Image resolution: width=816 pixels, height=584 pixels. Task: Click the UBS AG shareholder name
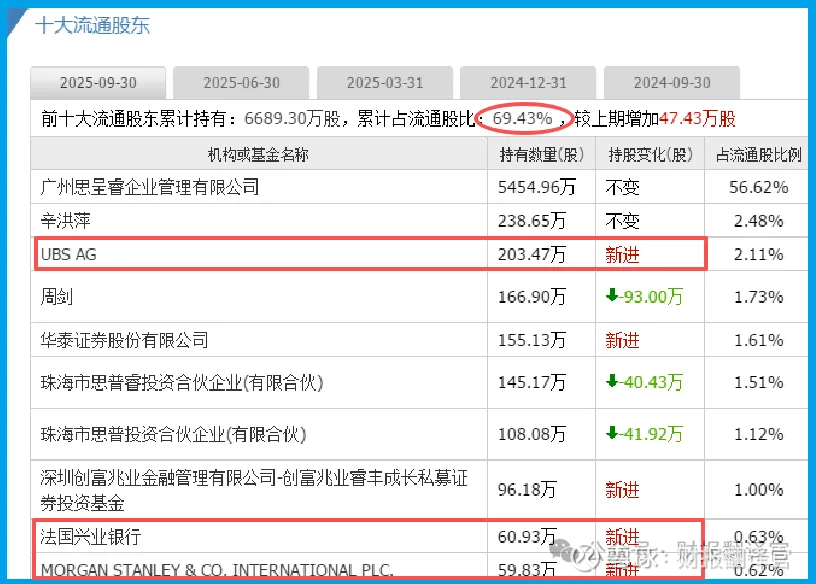pos(69,254)
